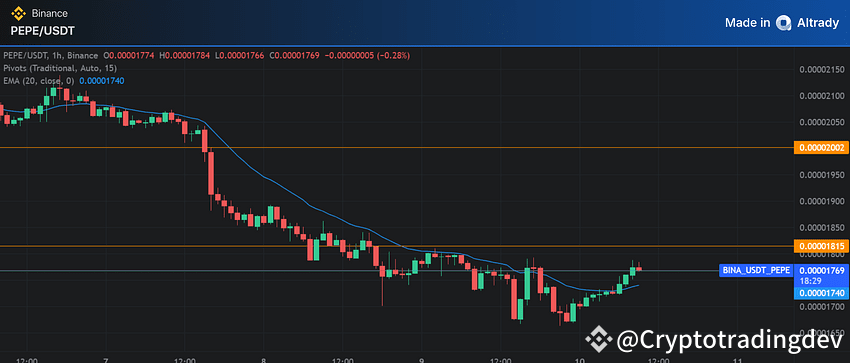Select the EMA (20, close, 0) indicator

[39, 81]
